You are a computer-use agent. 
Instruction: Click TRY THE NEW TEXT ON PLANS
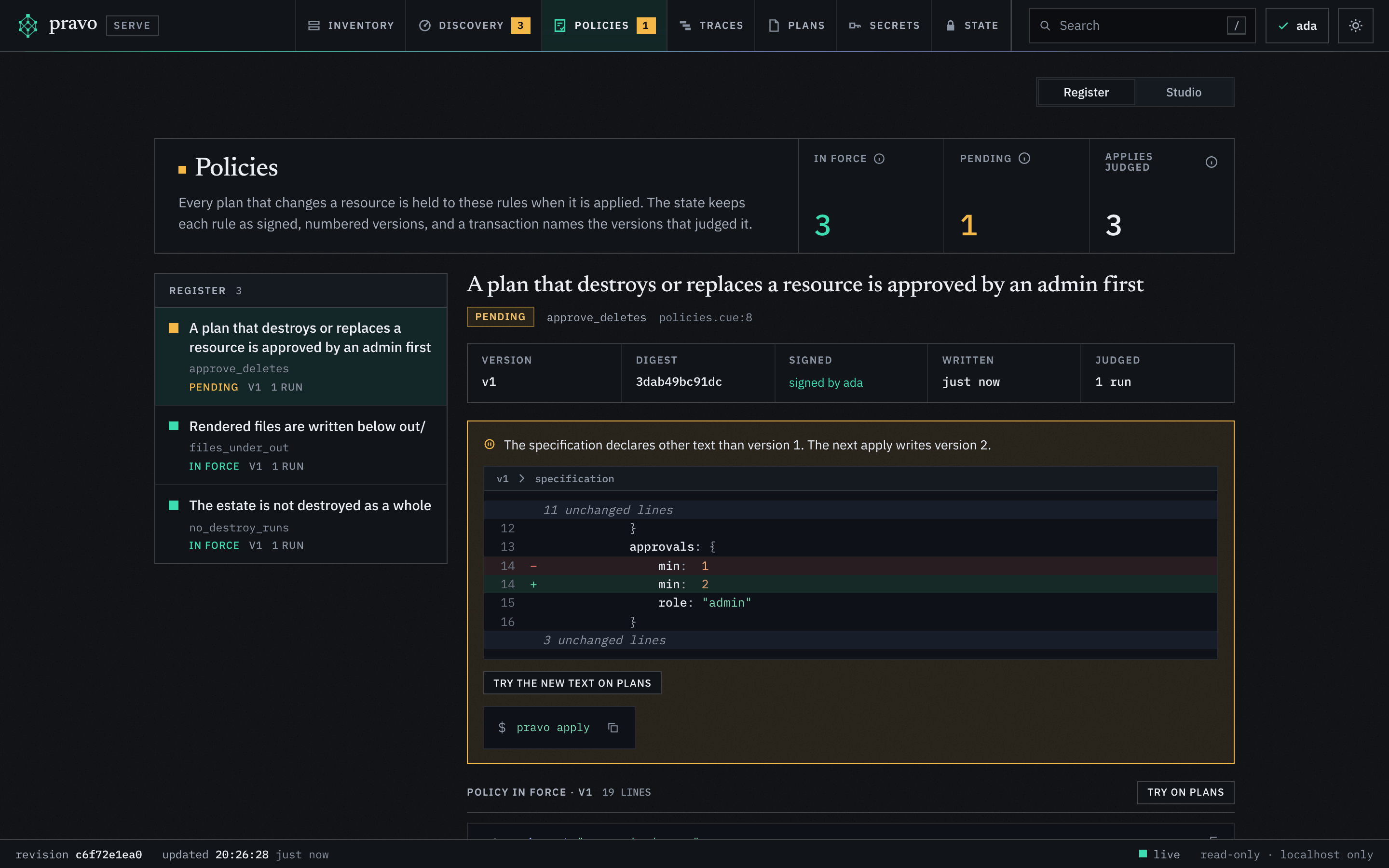pyautogui.click(x=572, y=682)
